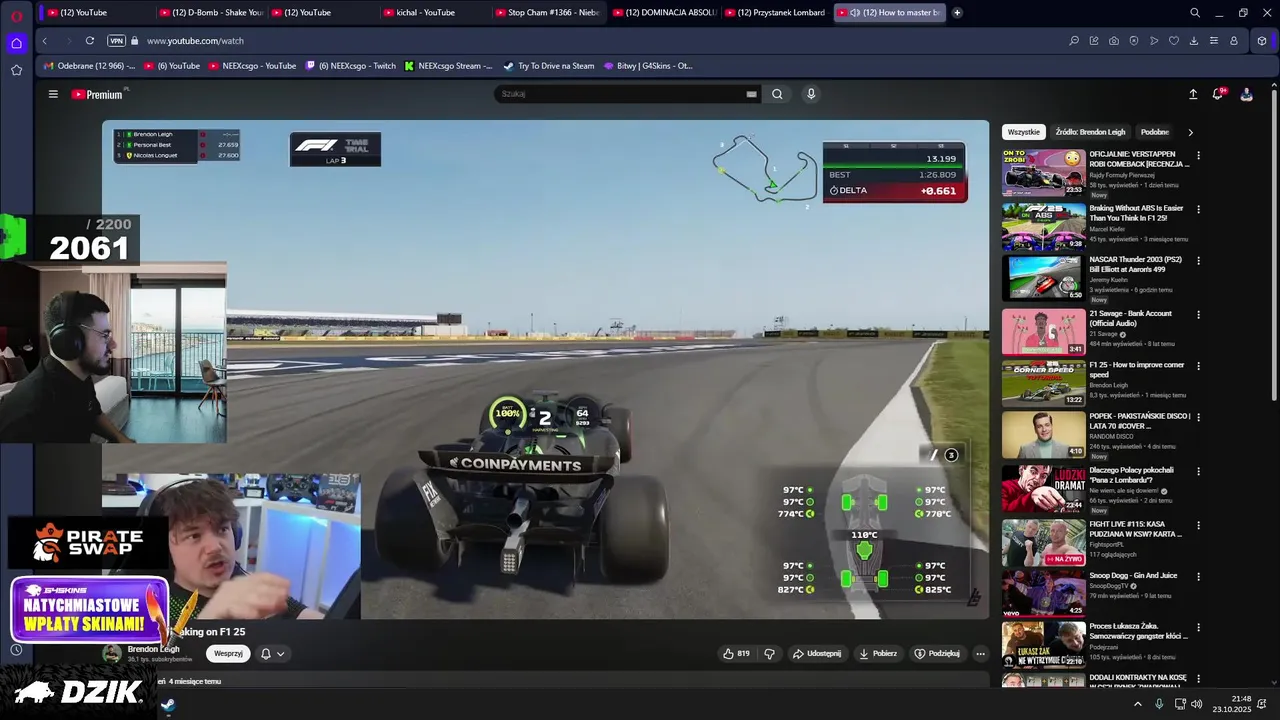This screenshot has height=720, width=1280.
Task: Open the FIGHT LIVE #115 live video thumbnail
Action: click(1044, 542)
